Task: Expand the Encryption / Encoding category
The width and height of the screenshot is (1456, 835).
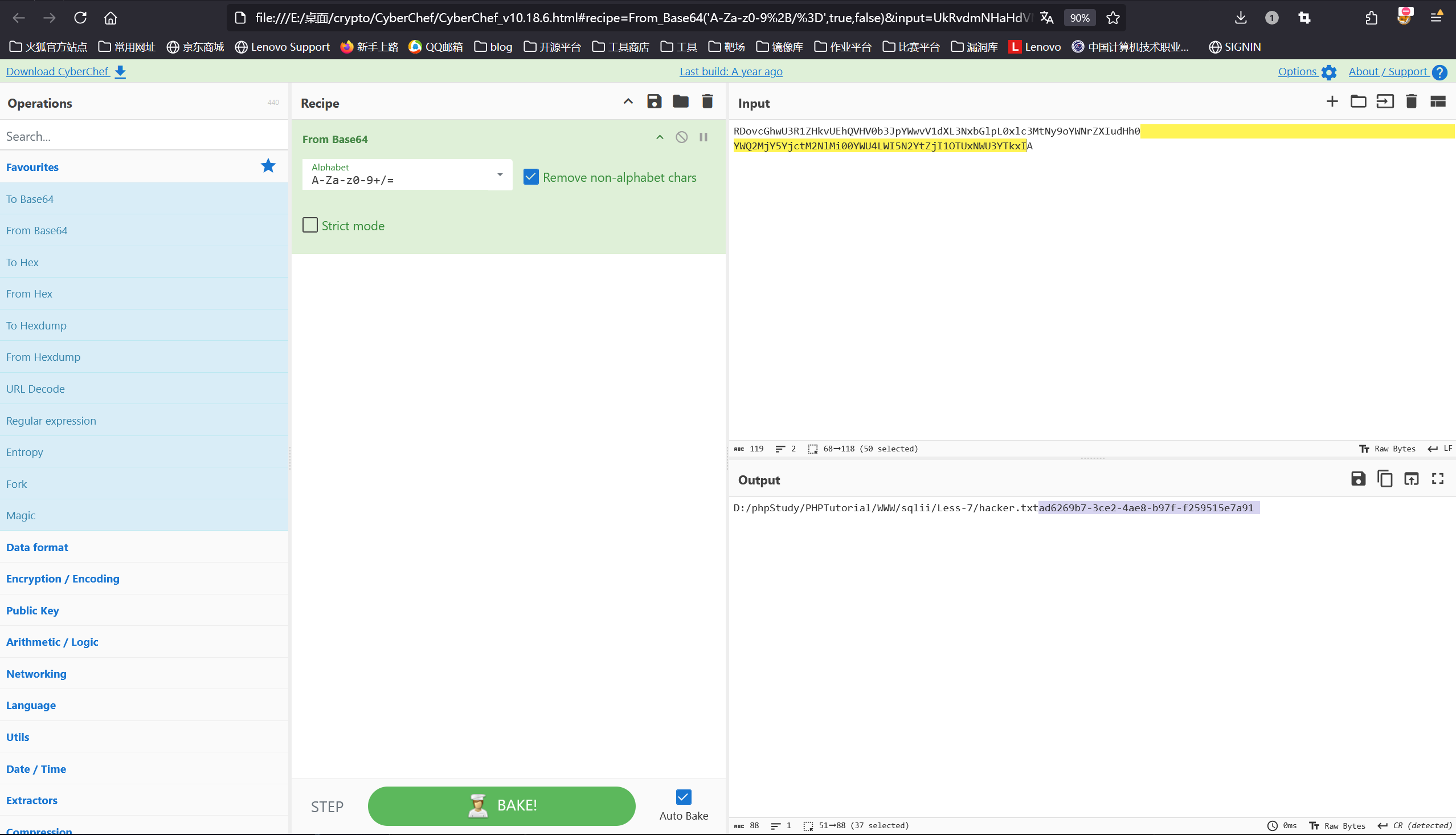Action: [63, 579]
